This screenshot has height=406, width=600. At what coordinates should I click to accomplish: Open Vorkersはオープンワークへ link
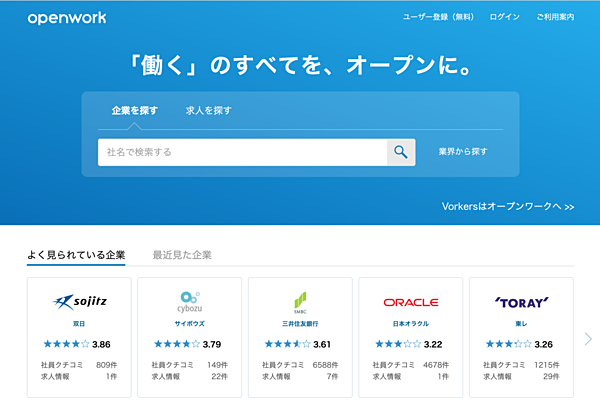507,207
